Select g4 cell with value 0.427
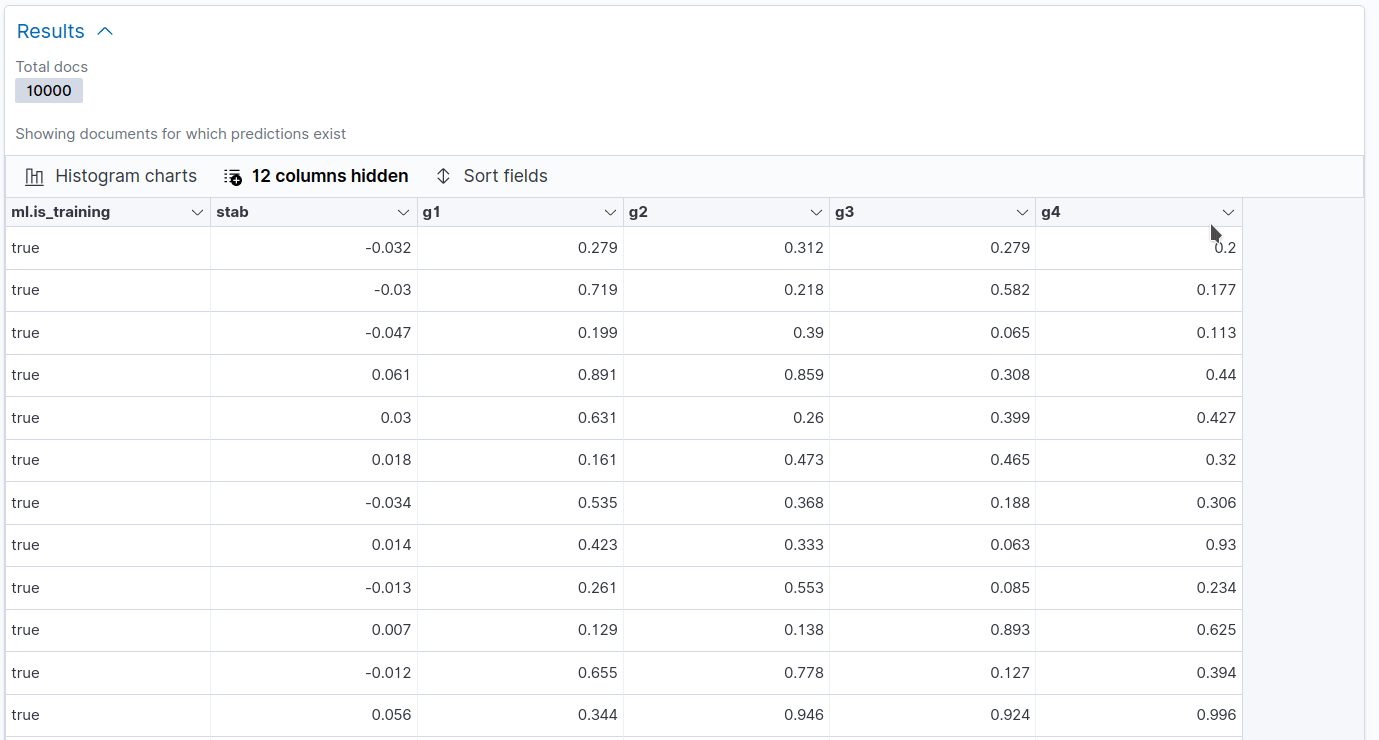The height and width of the screenshot is (740, 1379). click(x=1139, y=418)
